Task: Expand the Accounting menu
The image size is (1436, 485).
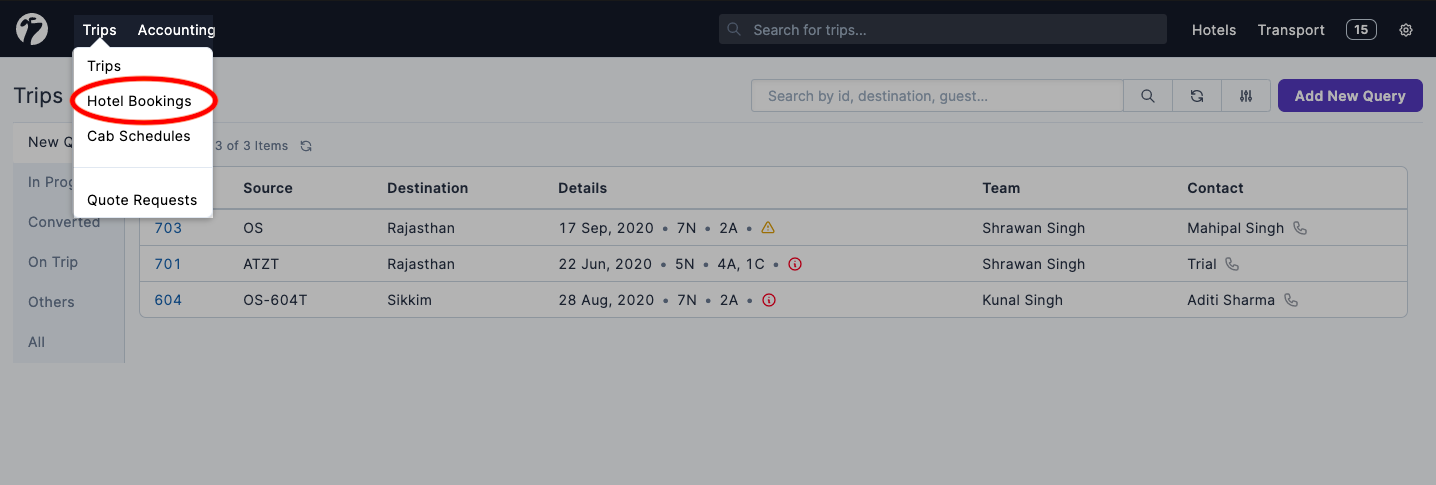Action: coord(176,30)
